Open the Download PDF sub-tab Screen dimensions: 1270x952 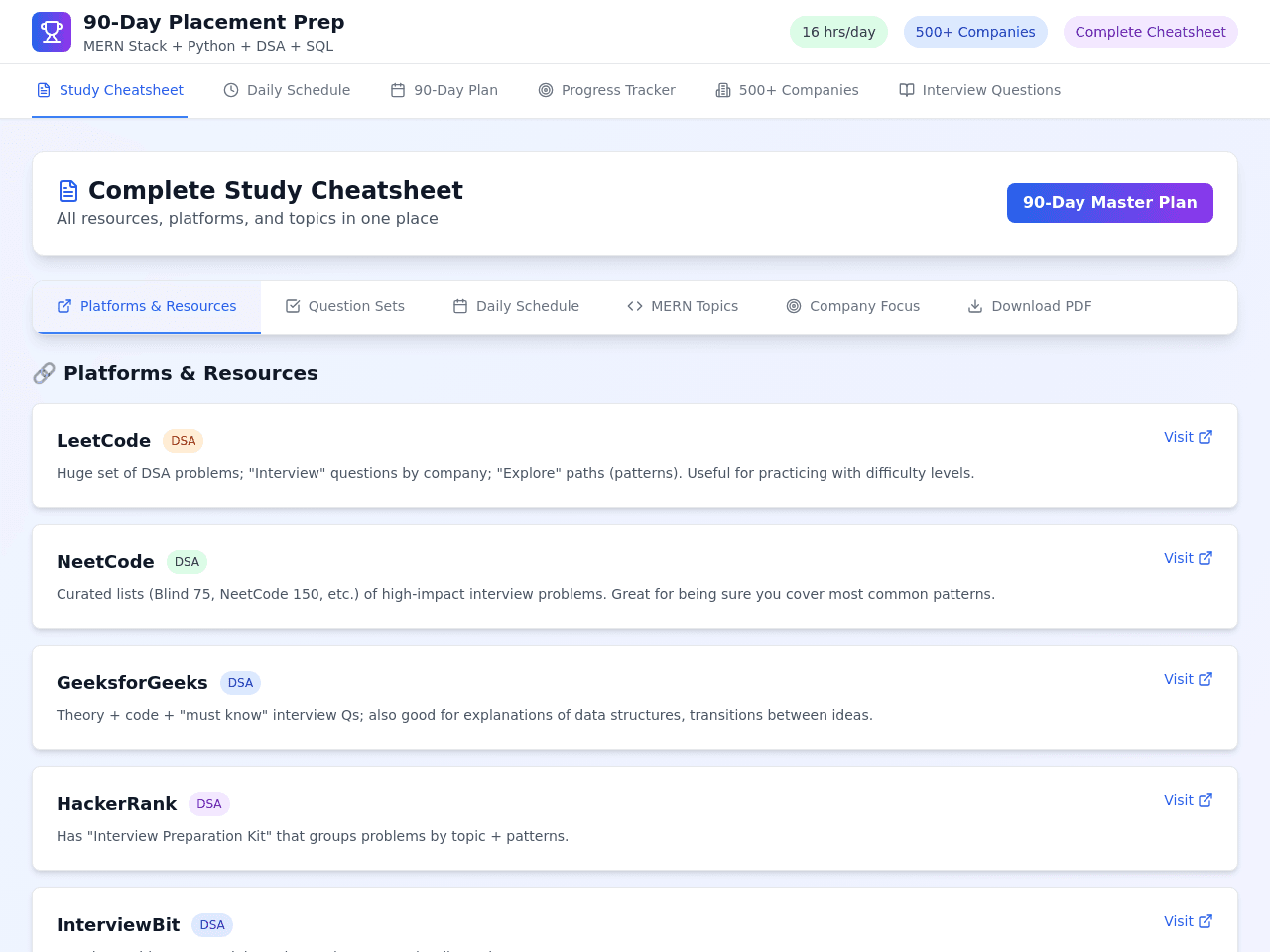1030,306
